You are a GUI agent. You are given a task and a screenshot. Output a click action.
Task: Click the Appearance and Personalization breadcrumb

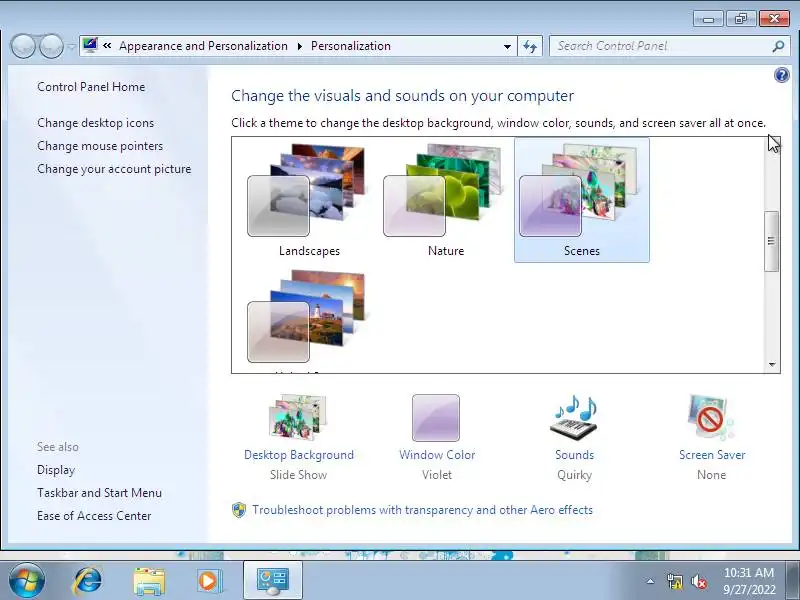pos(203,46)
